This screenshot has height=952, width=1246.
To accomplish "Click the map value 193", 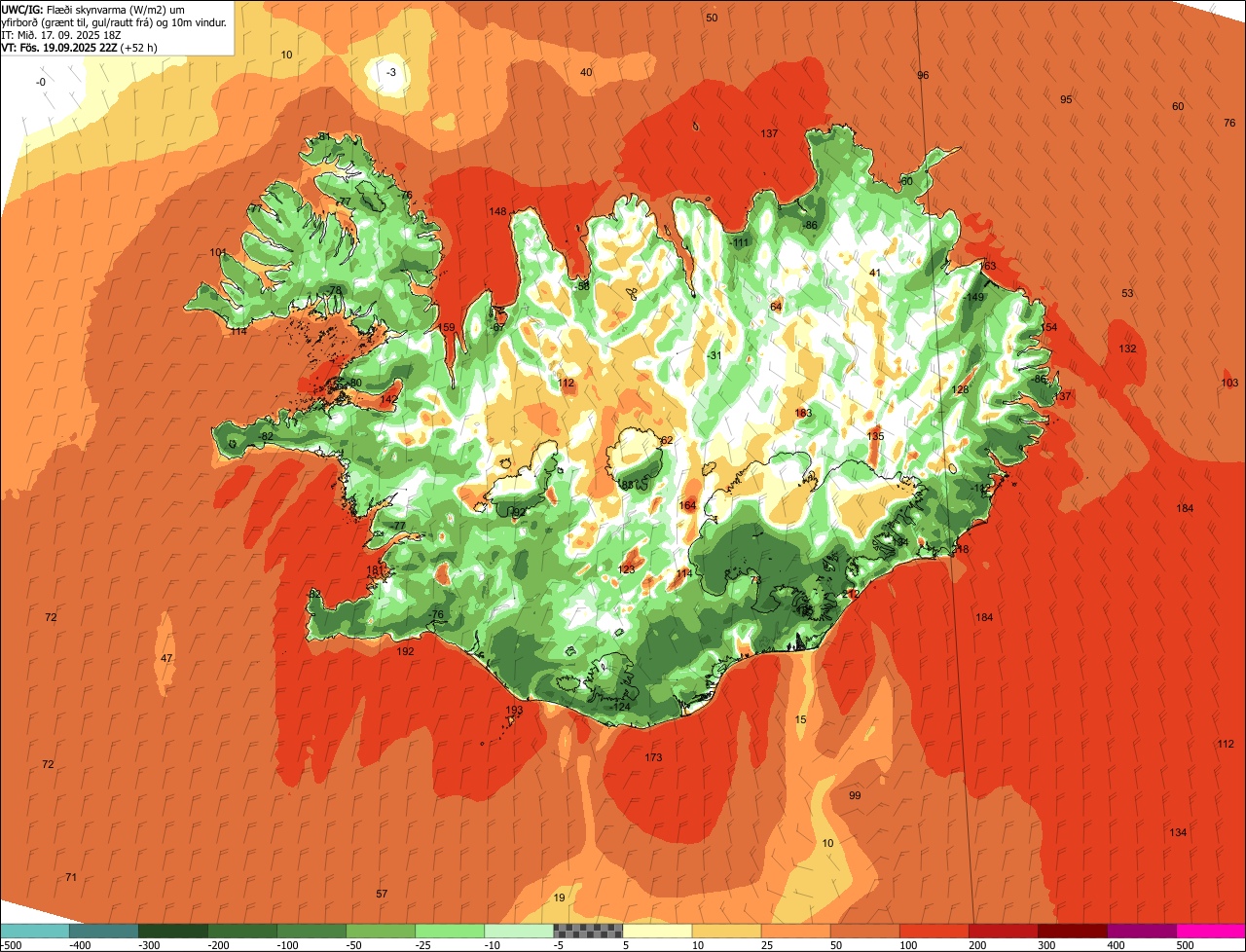I will [514, 710].
